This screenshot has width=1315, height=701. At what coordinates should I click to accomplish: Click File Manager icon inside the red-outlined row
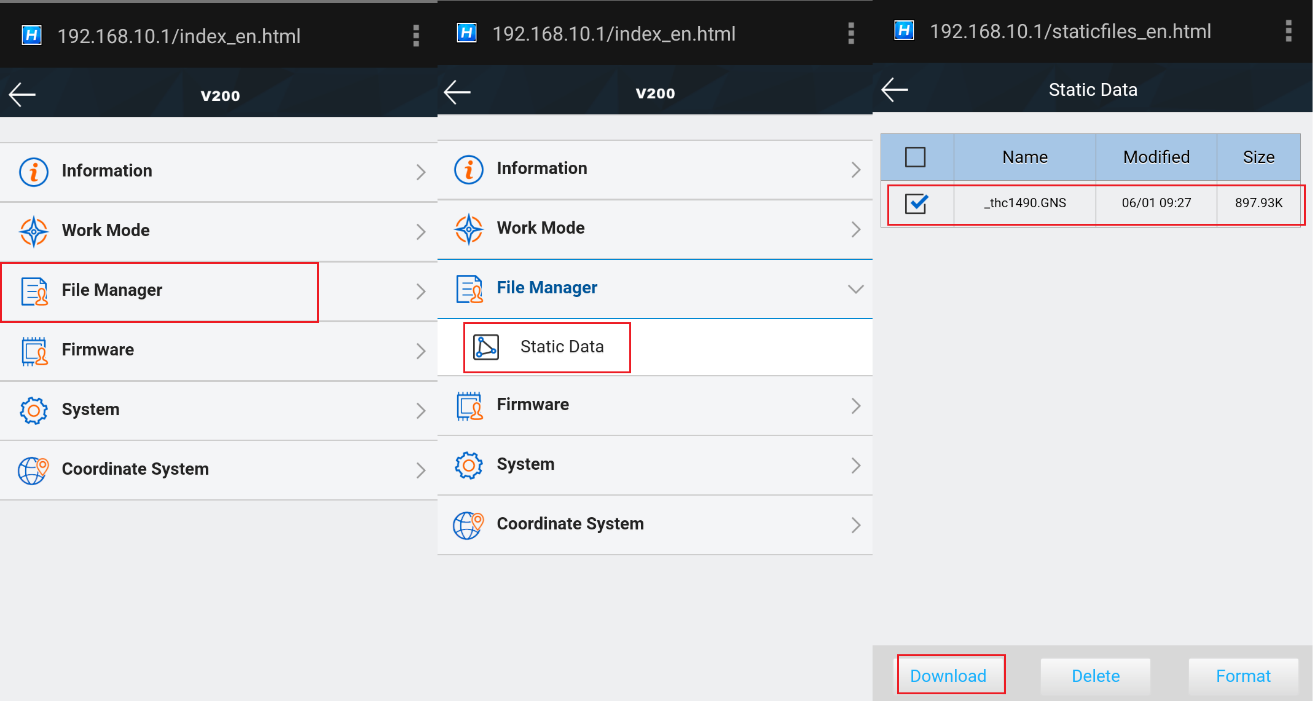pos(34,291)
